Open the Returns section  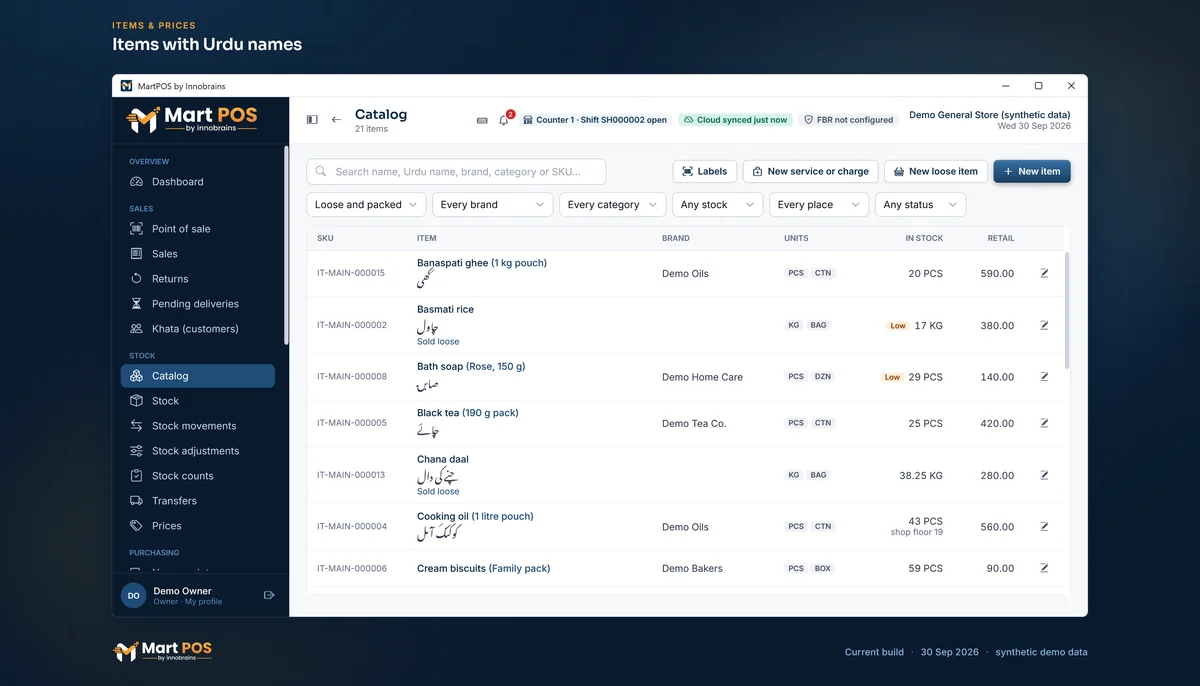(198, 279)
